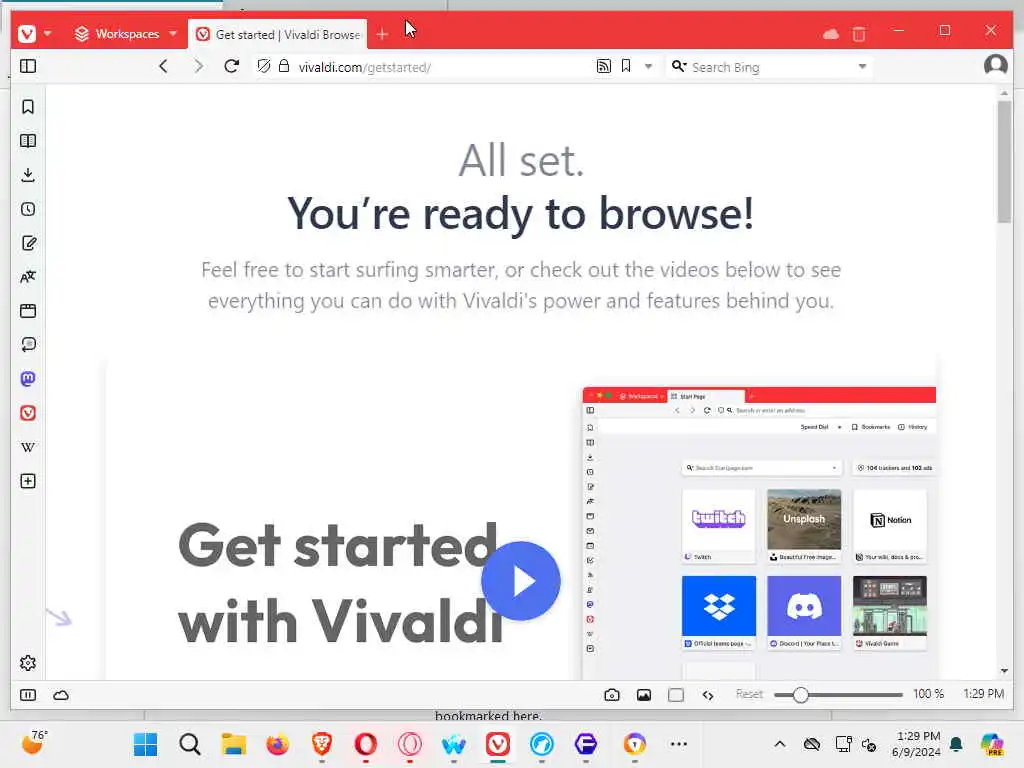Launch Opera from taskbar
The height and width of the screenshot is (768, 1024).
(366, 744)
